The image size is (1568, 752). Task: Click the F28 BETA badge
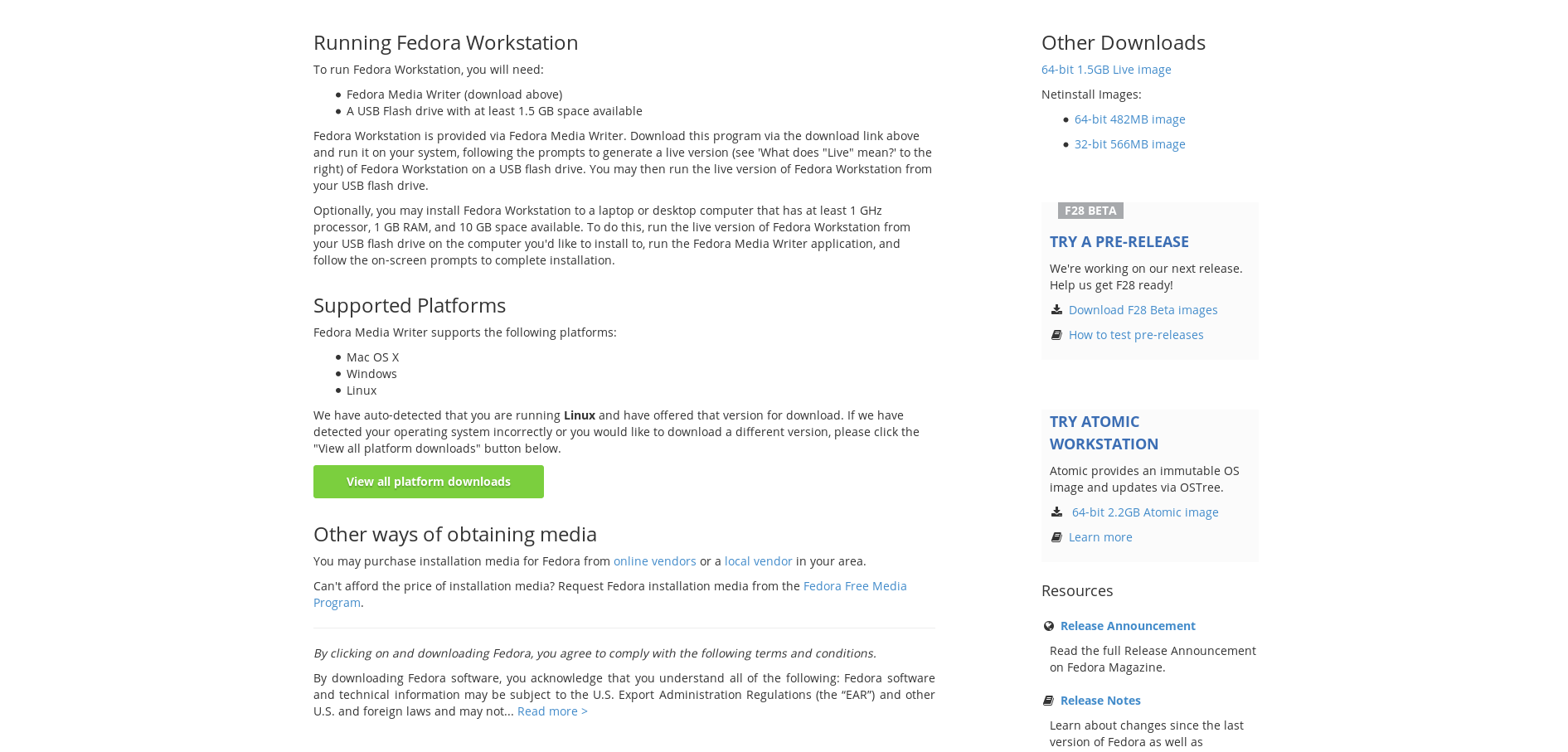tap(1090, 211)
